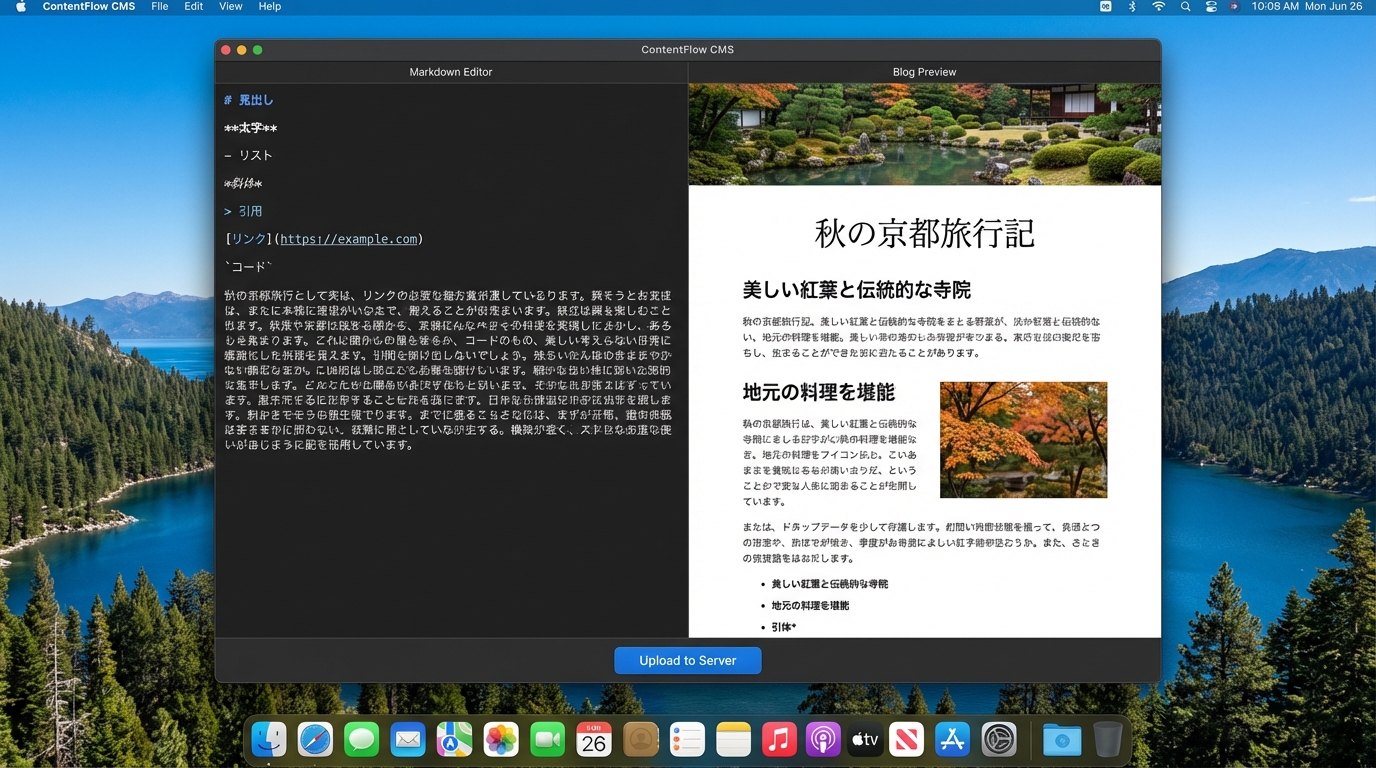
Task: Insert a list with the - リスト shortcut
Action: (248, 155)
